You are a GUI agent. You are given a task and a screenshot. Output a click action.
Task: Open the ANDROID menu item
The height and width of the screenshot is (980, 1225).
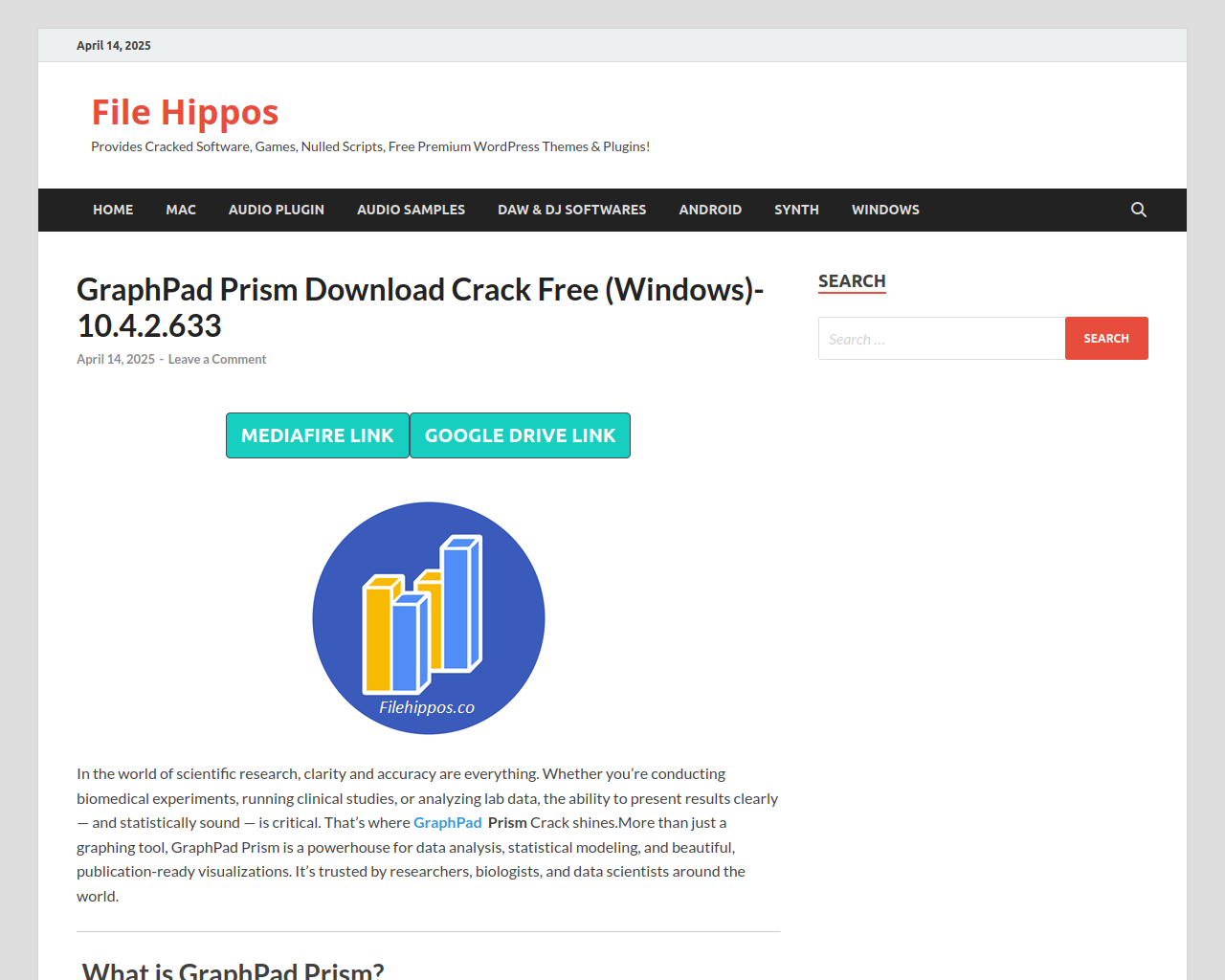710,210
